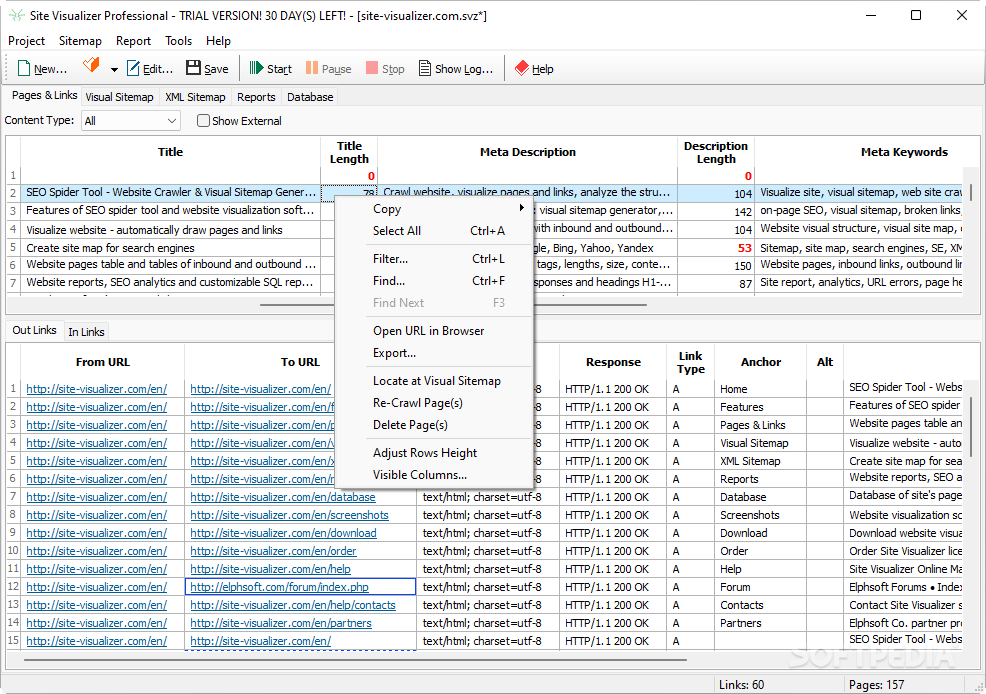Image resolution: width=986 pixels, height=694 pixels.
Task: Click the Open project folder icon
Action: pyautogui.click(x=92, y=65)
